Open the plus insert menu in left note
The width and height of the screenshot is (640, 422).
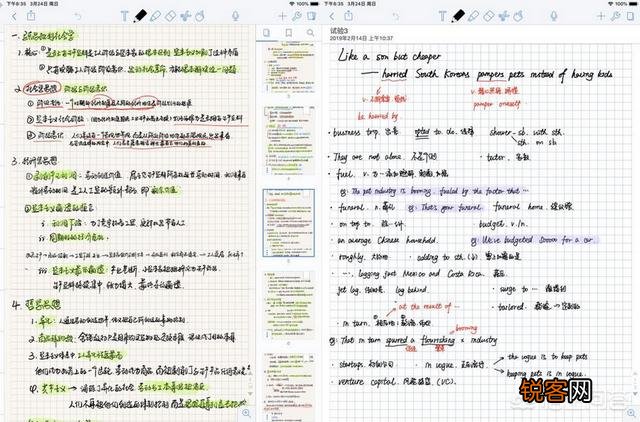point(283,16)
